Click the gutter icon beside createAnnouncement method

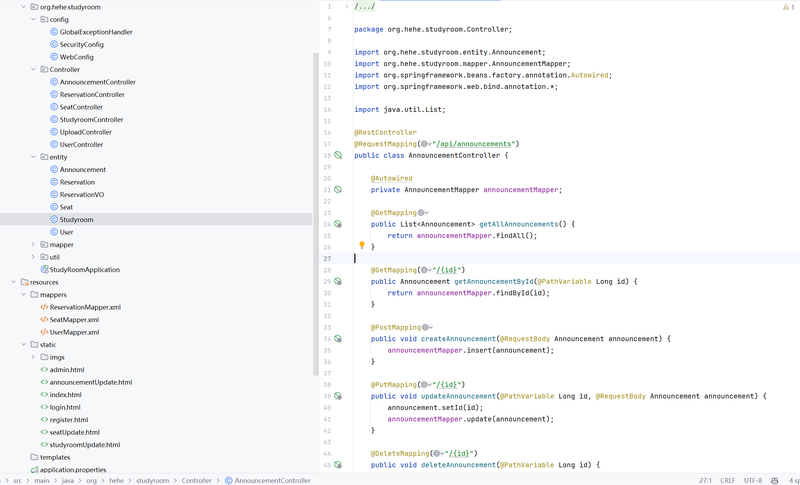point(338,339)
